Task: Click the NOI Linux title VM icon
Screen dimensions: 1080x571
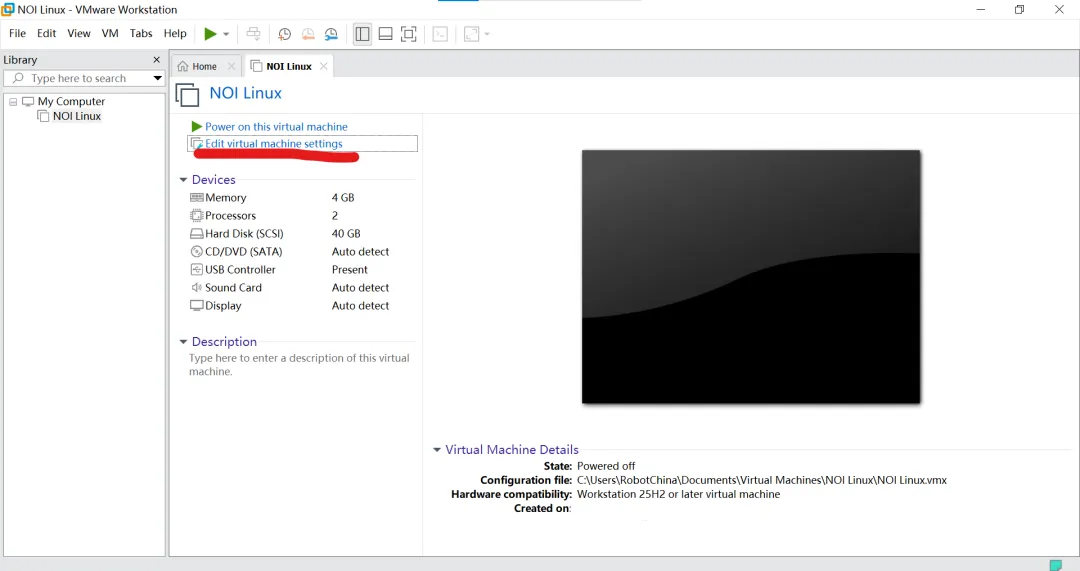Action: pos(187,95)
